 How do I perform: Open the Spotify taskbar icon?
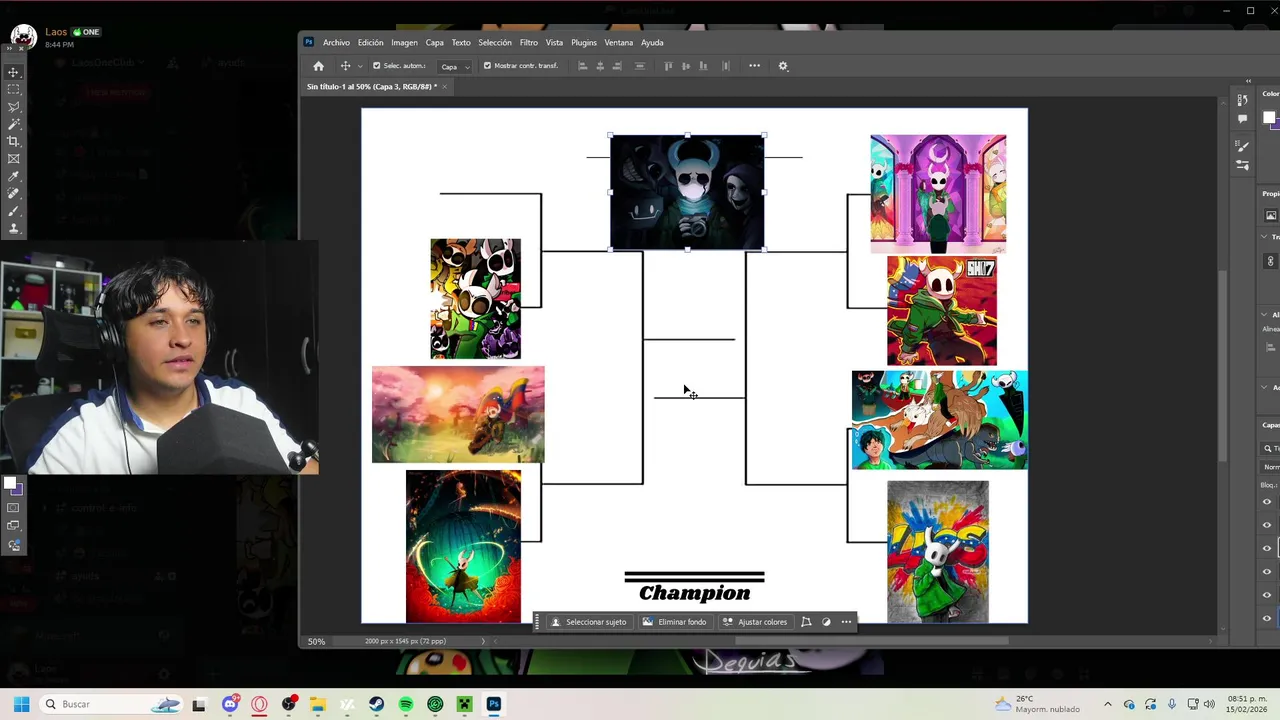click(406, 704)
